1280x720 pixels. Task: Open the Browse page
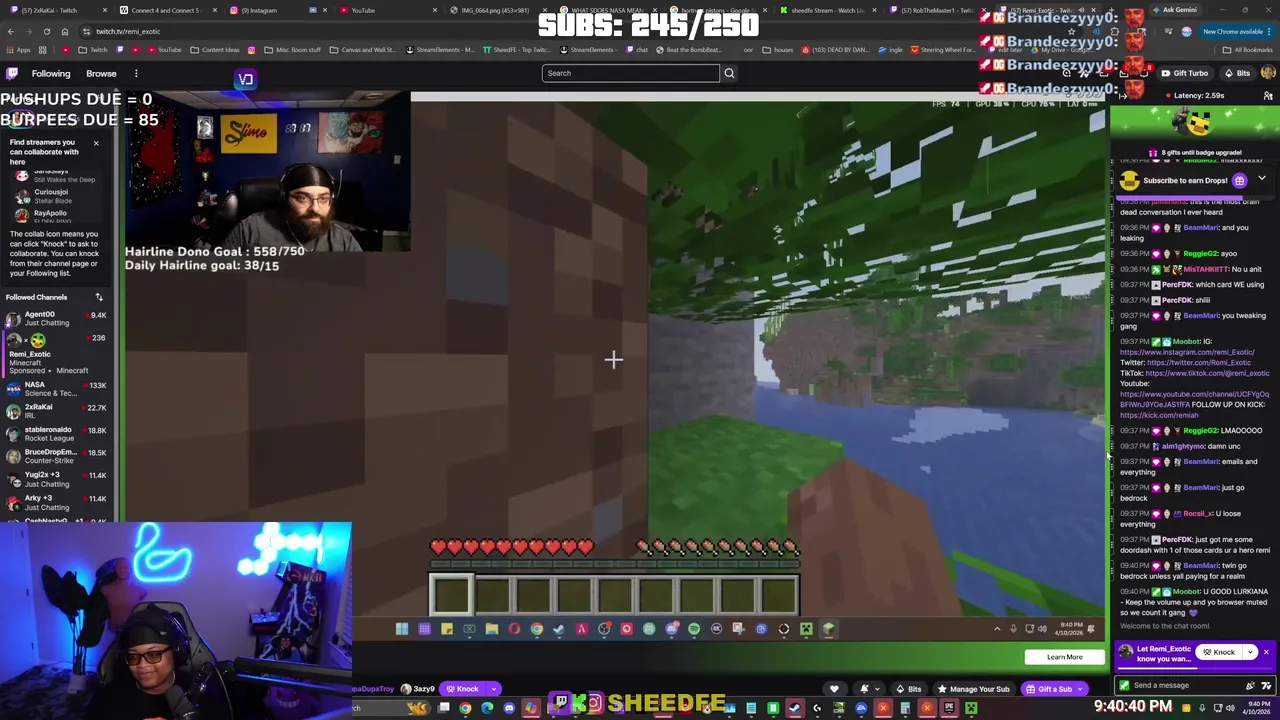pyautogui.click(x=101, y=73)
